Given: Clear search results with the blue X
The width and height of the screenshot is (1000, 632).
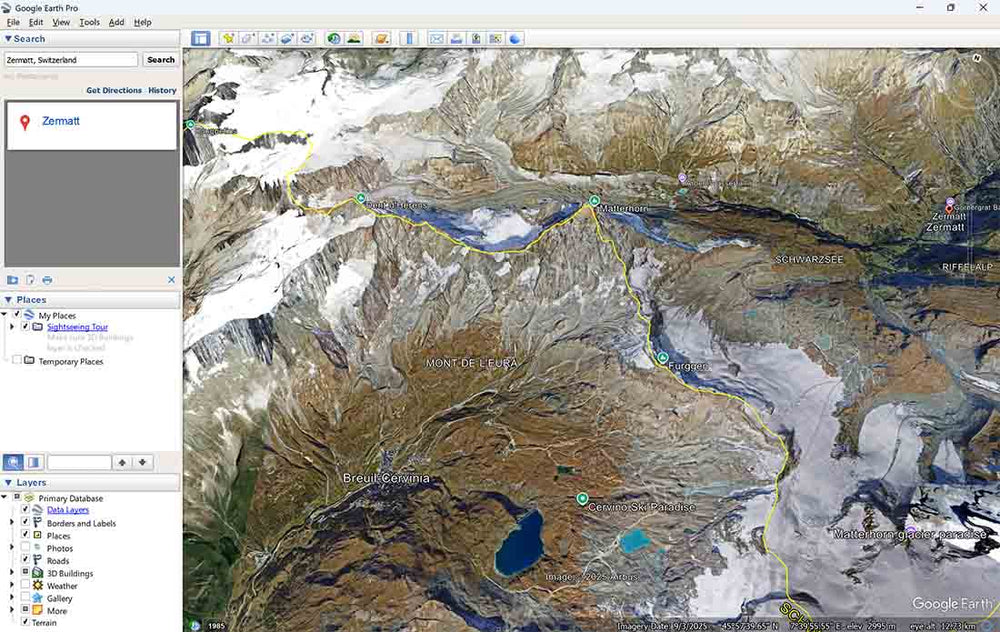Looking at the screenshot, I should (x=171, y=279).
